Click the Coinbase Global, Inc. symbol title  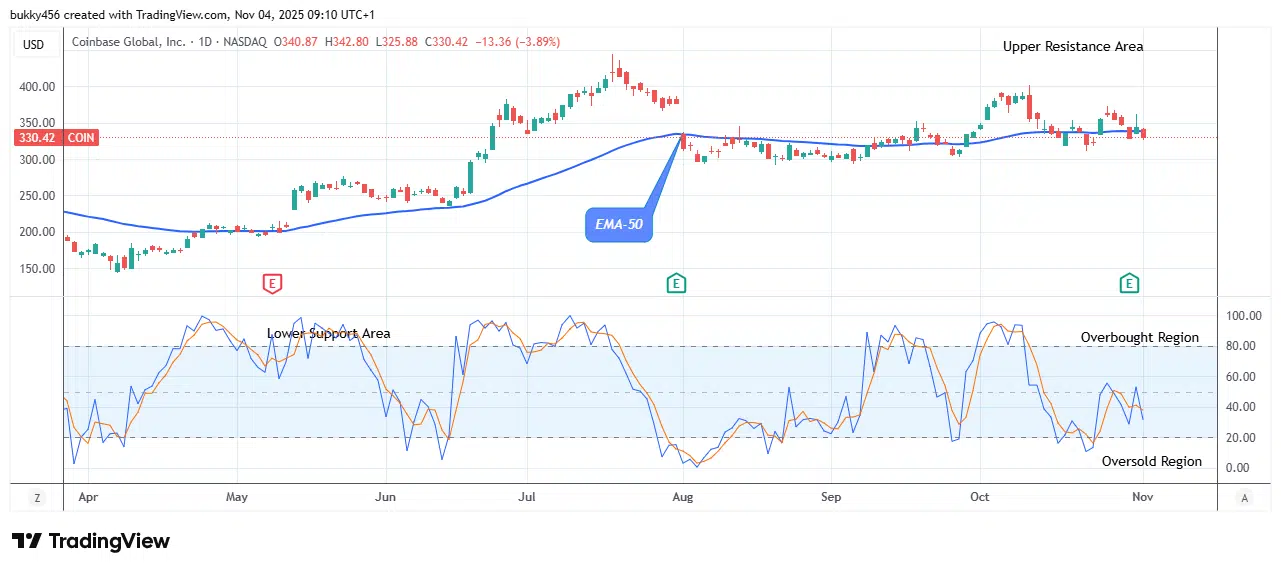pos(130,42)
